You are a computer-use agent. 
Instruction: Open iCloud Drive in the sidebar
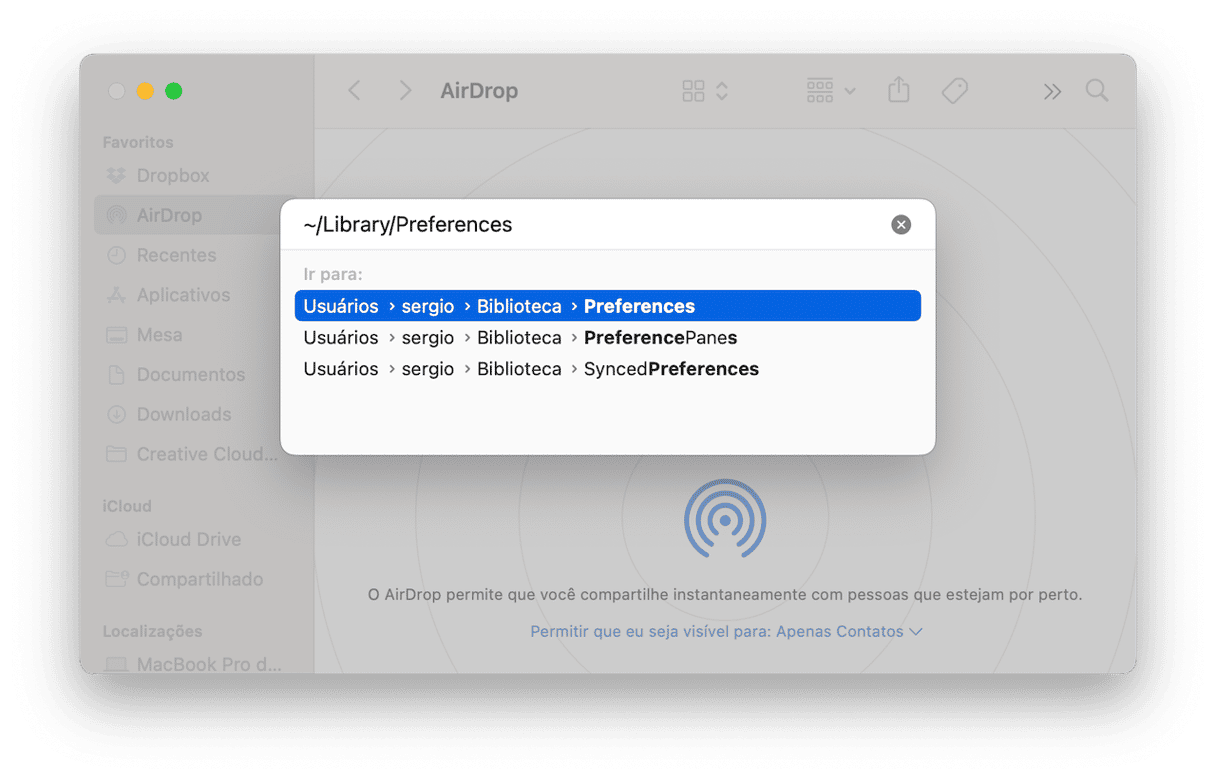pos(173,539)
